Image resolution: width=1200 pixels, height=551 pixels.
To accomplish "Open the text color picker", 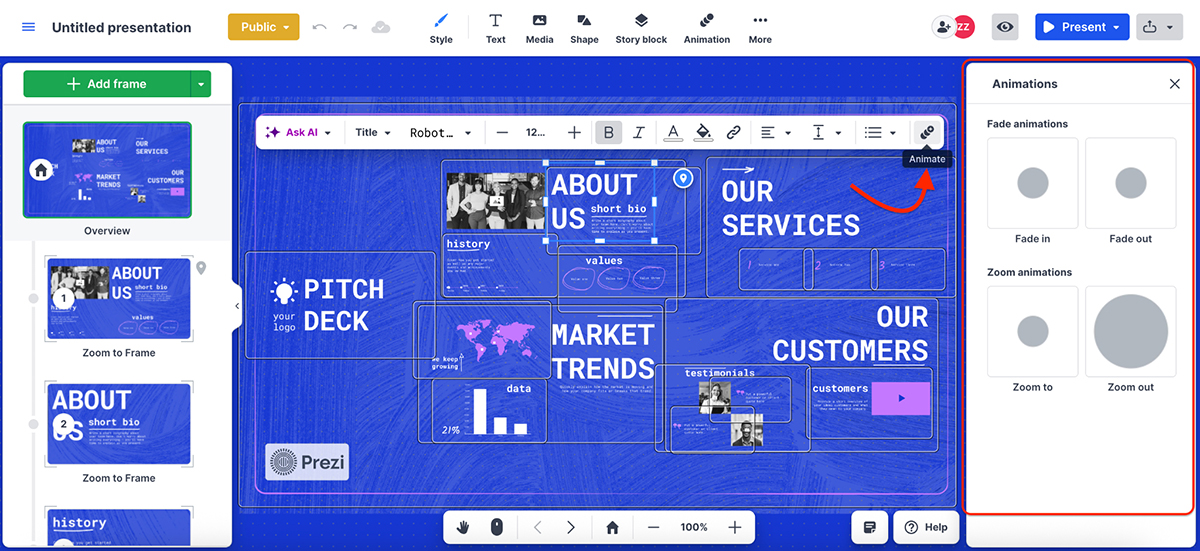I will [x=673, y=132].
